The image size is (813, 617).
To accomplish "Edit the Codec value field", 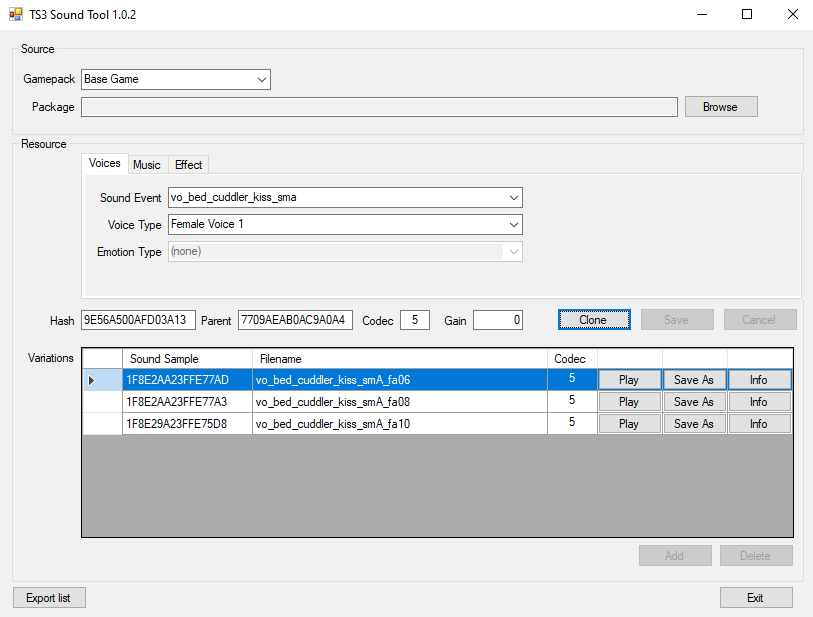I will 415,320.
